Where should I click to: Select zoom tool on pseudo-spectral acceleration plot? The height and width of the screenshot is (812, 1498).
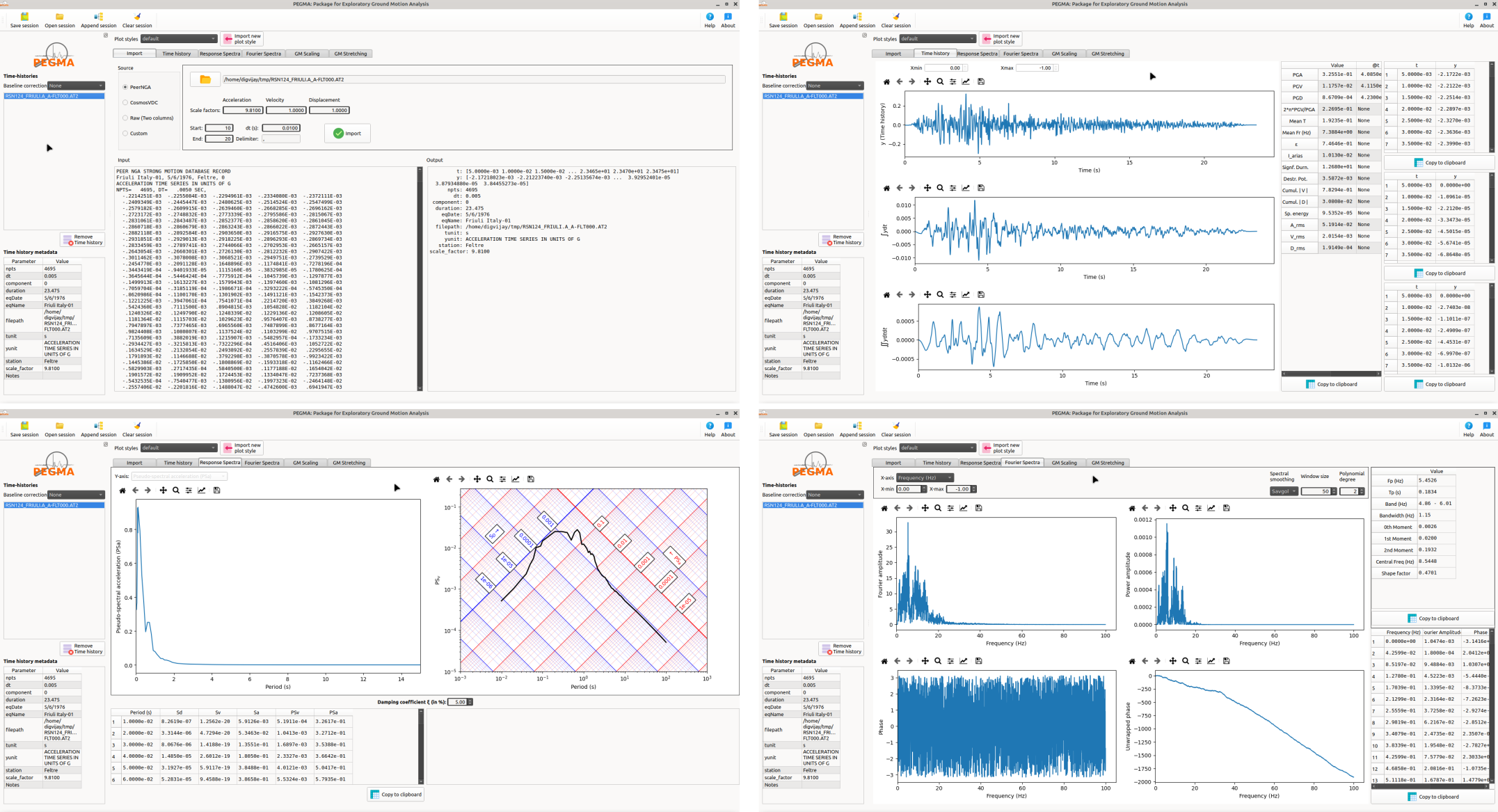(176, 490)
